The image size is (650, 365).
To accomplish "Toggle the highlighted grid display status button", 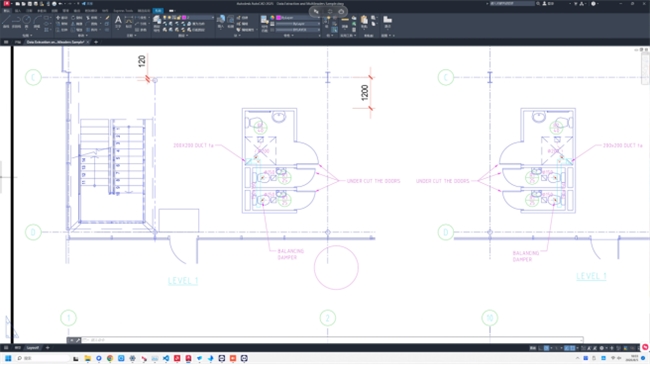I will 546,348.
